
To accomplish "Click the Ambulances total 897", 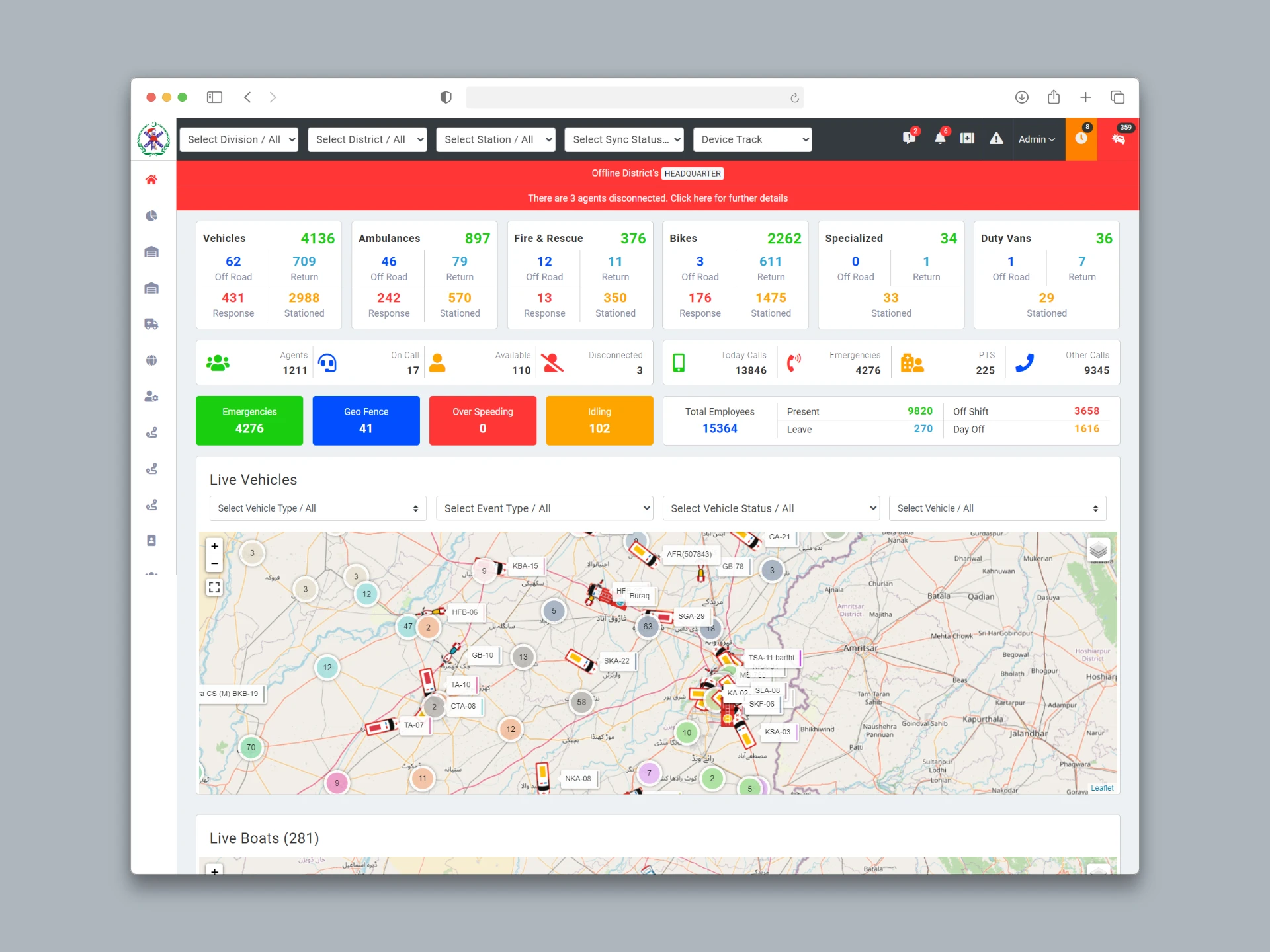I will click(x=477, y=239).
